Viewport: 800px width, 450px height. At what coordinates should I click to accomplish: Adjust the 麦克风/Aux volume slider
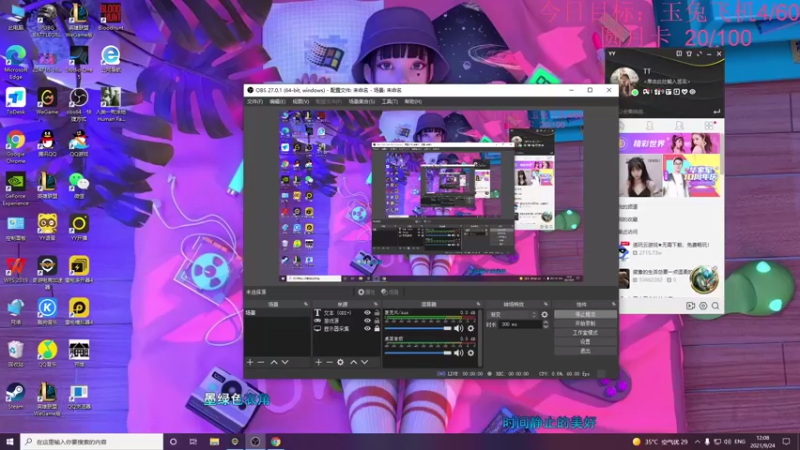click(x=418, y=328)
